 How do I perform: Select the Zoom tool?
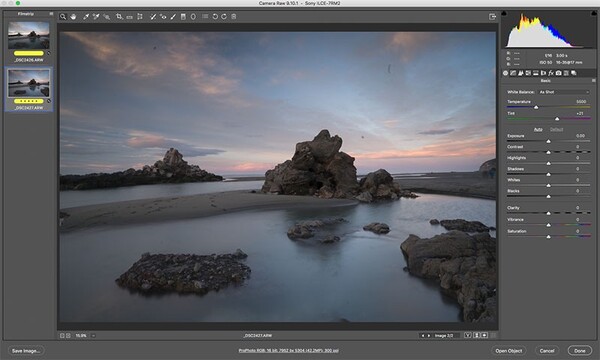point(63,17)
